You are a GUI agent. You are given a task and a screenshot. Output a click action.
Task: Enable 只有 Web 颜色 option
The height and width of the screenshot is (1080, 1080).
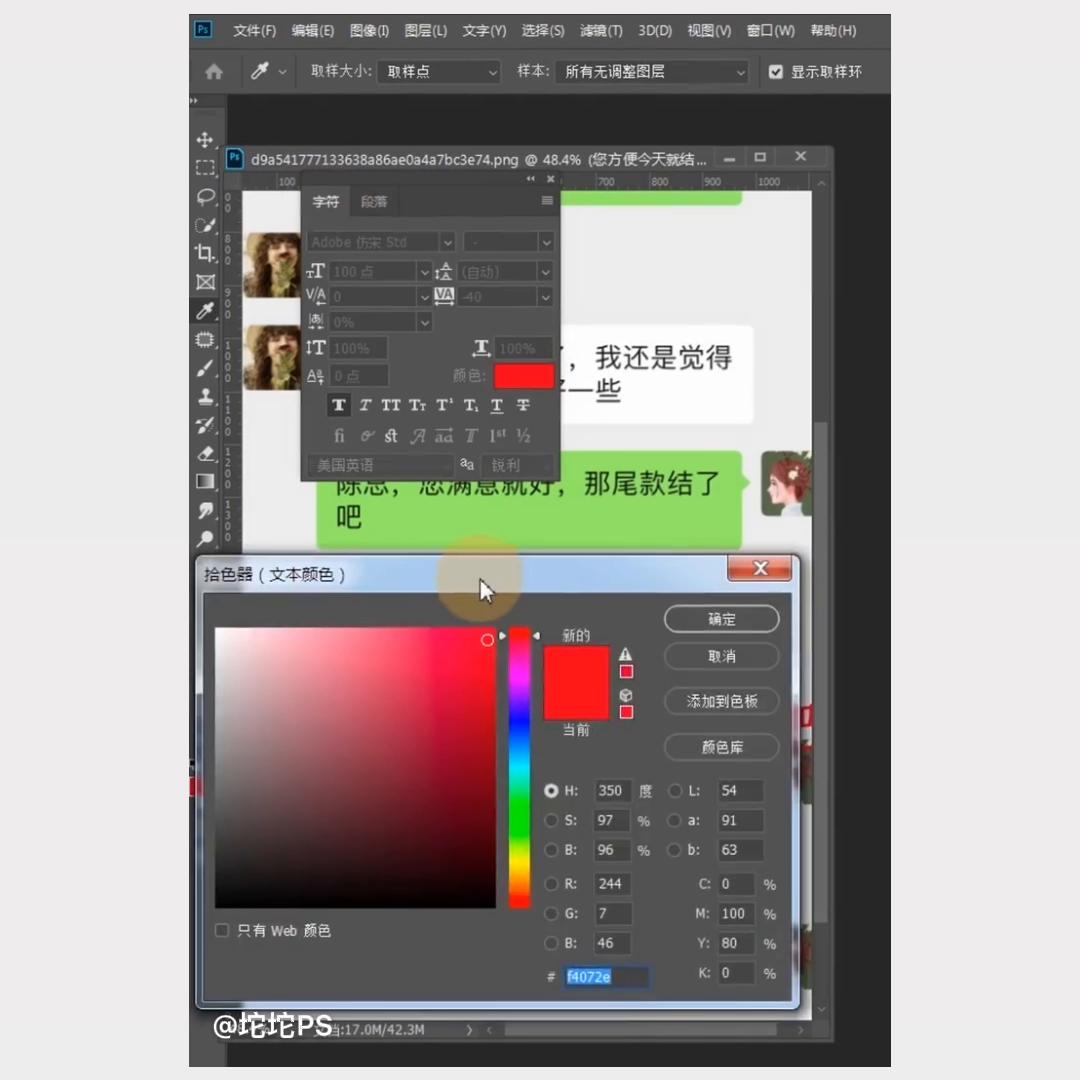(222, 930)
